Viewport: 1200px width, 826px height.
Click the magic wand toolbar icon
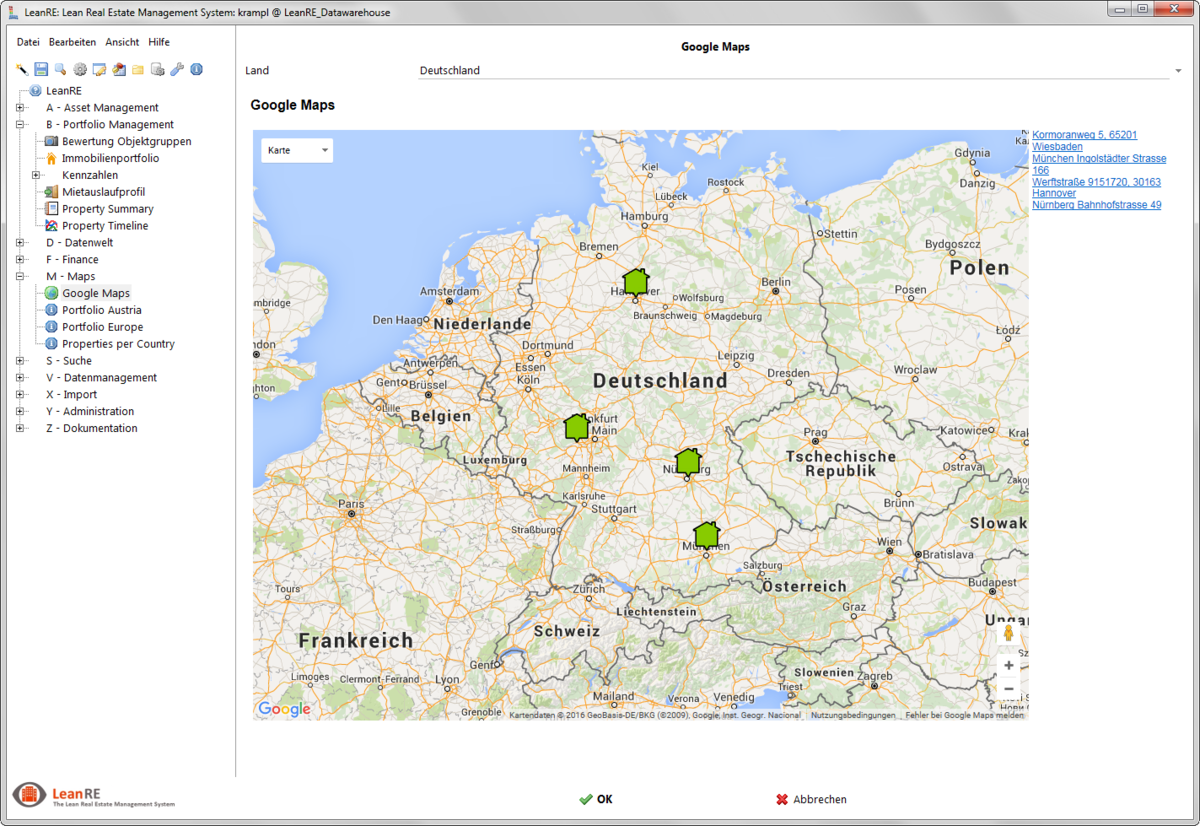point(22,69)
